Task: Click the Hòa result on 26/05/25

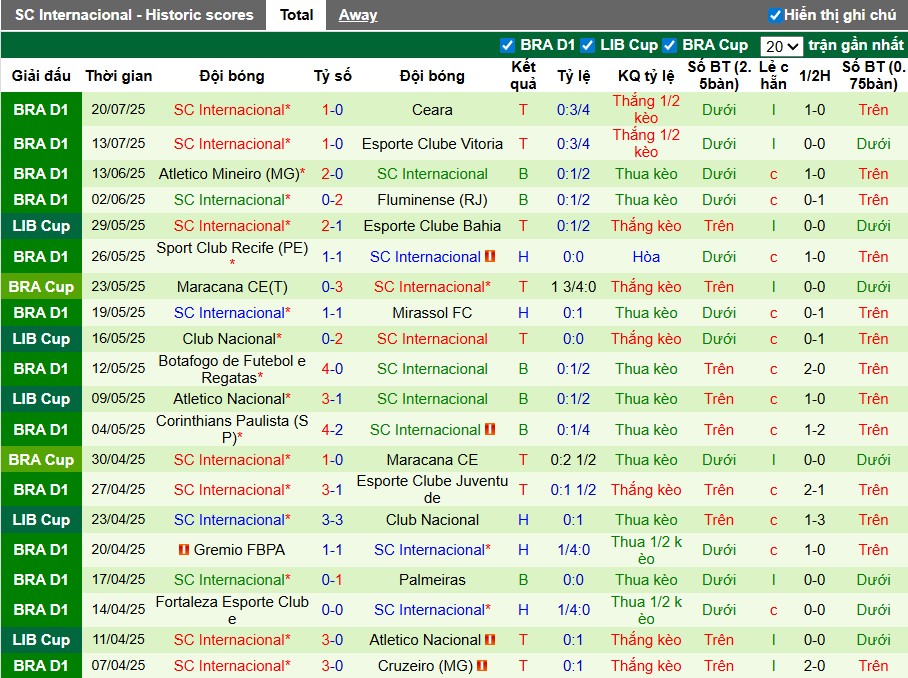Action: click(646, 256)
